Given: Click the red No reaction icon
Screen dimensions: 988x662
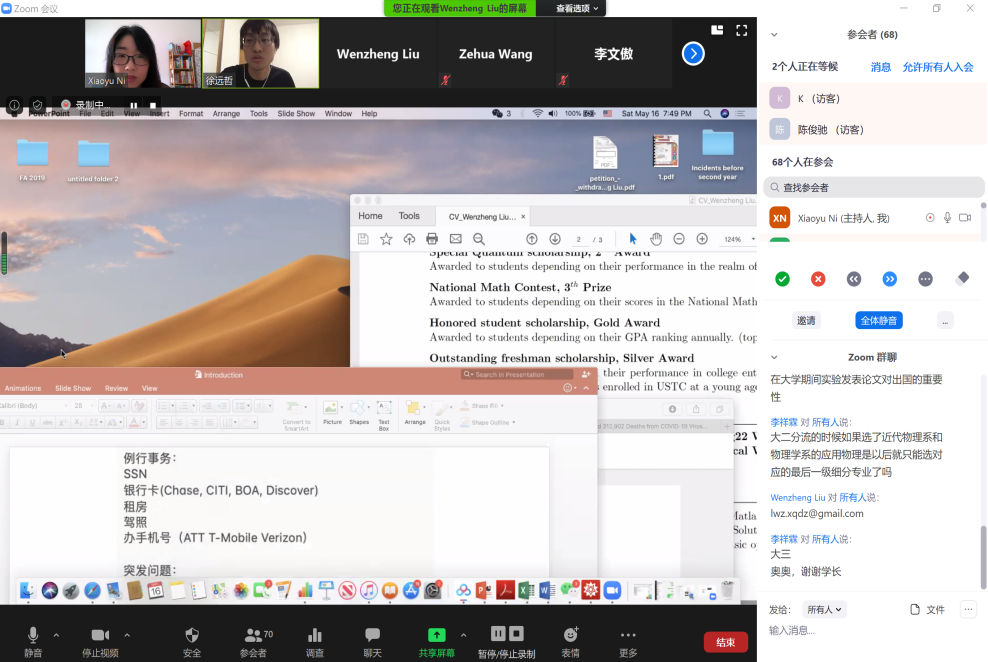Looking at the screenshot, I should (818, 279).
